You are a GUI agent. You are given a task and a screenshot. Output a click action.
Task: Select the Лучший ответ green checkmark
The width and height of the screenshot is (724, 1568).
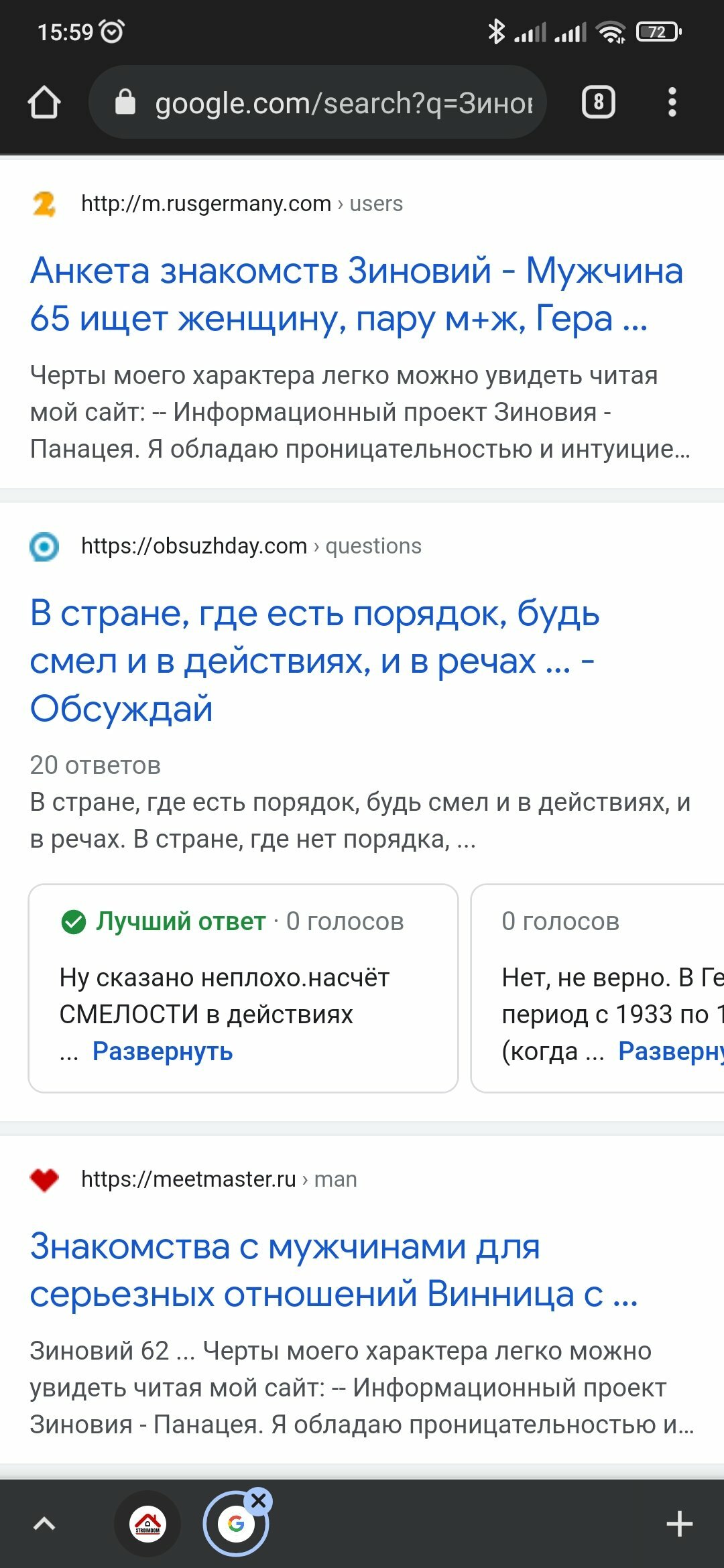74,922
